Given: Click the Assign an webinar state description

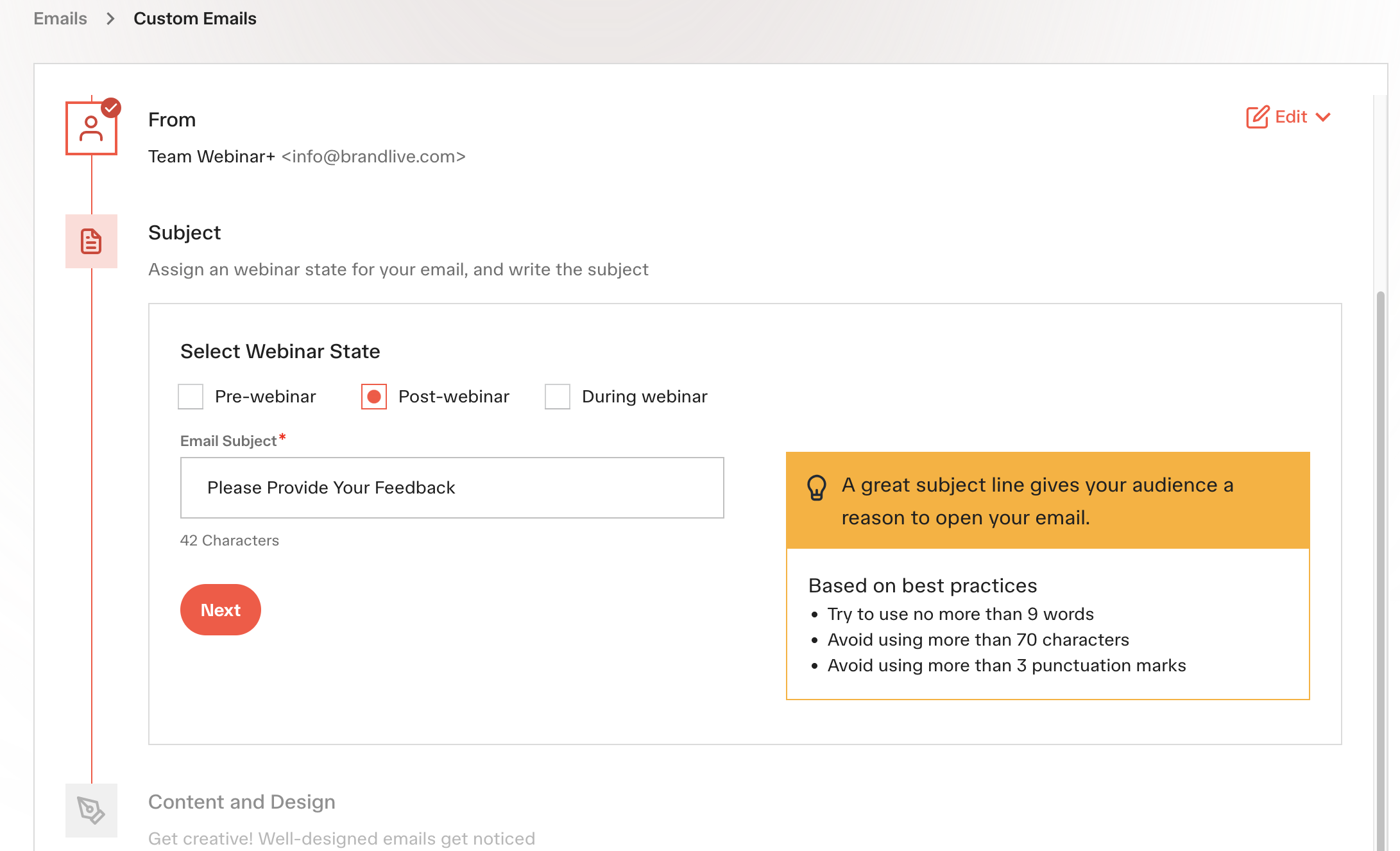Looking at the screenshot, I should tap(398, 270).
